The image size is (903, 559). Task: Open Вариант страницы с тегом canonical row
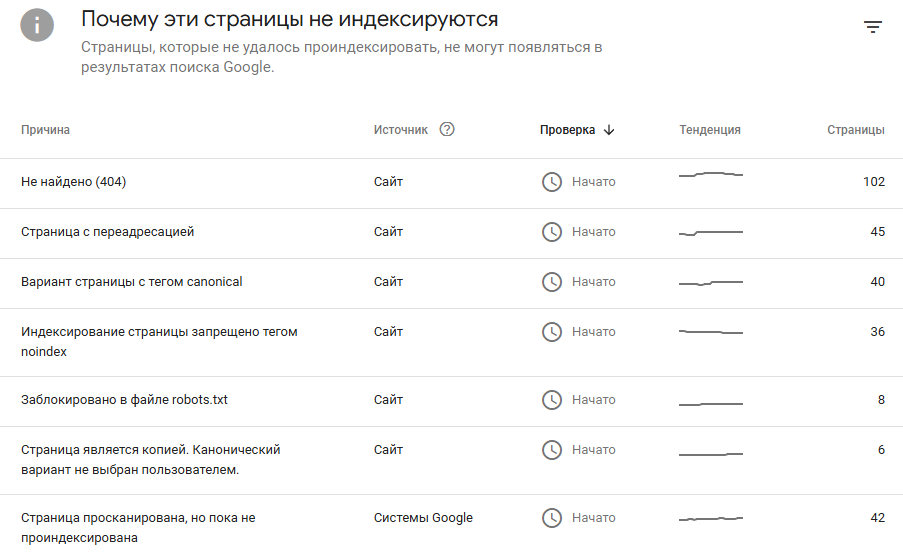pos(452,283)
